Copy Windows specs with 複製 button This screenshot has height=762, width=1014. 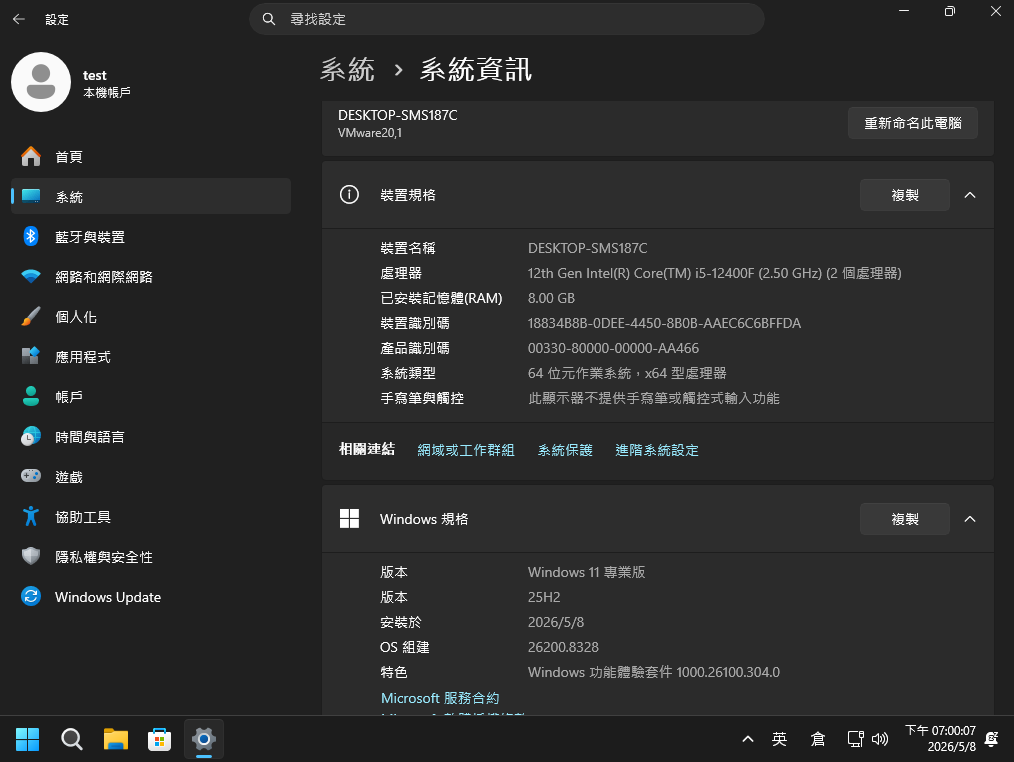click(x=905, y=519)
